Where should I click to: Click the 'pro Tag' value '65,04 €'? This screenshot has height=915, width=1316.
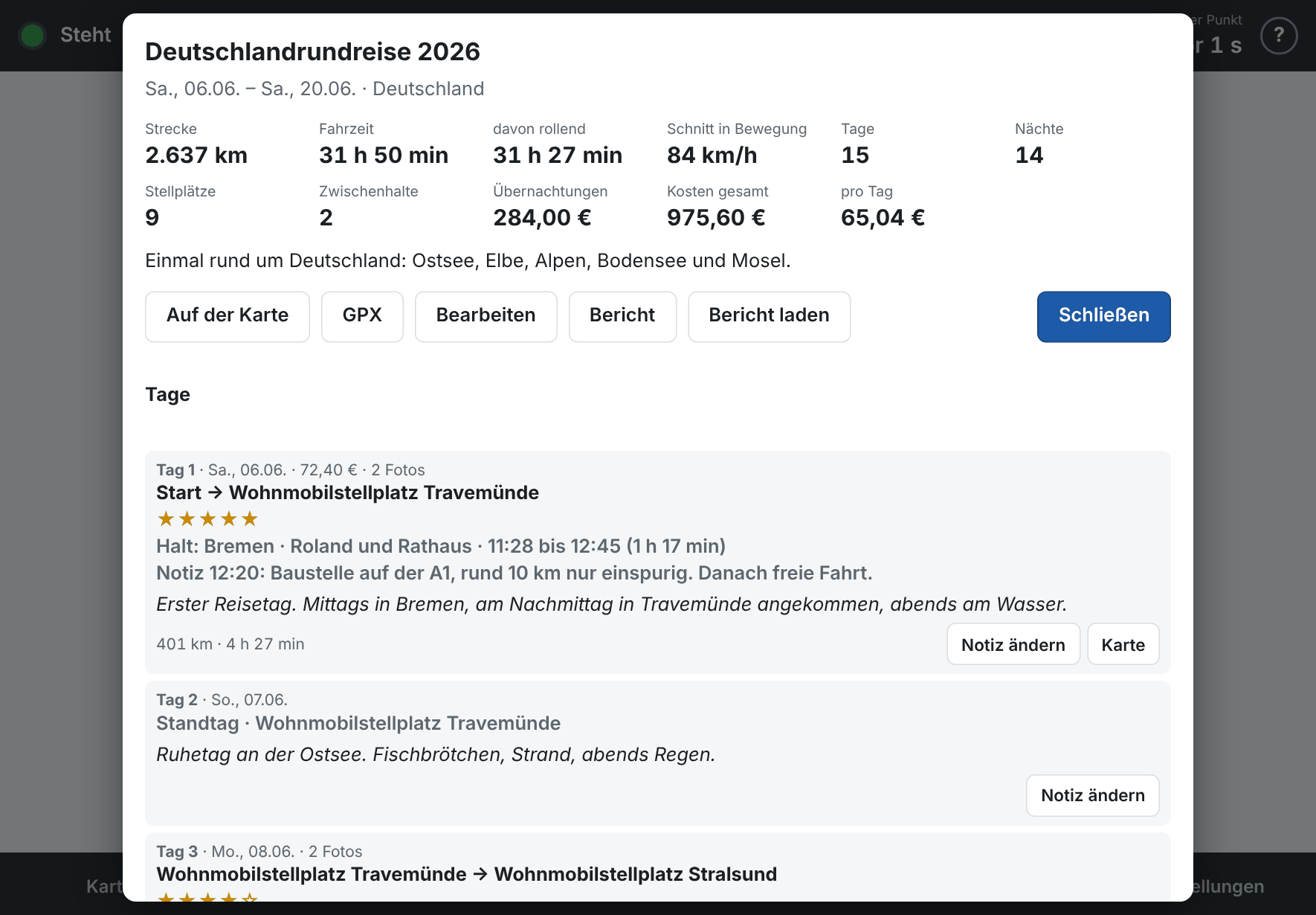[x=883, y=217]
